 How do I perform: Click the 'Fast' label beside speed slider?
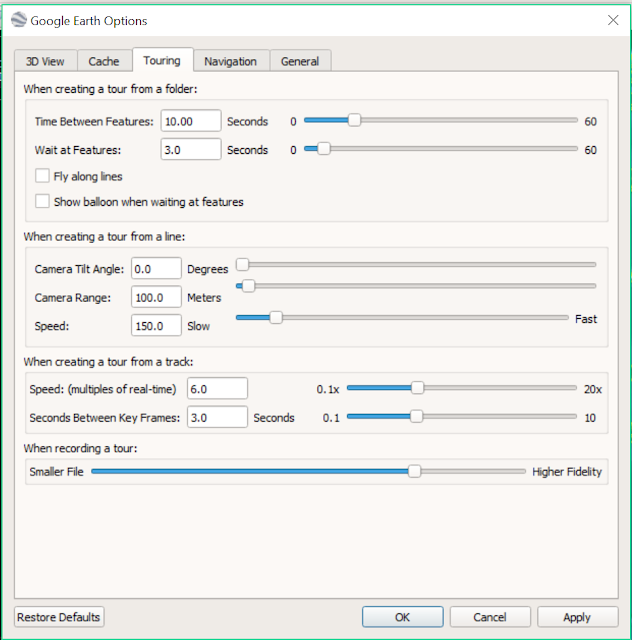(x=586, y=319)
